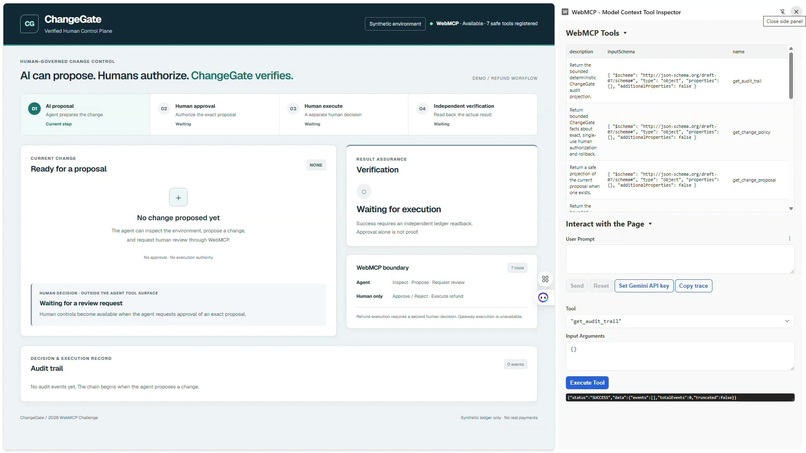This screenshot has height=453, width=806.
Task: Select the Human execute step tab
Action: (344, 115)
